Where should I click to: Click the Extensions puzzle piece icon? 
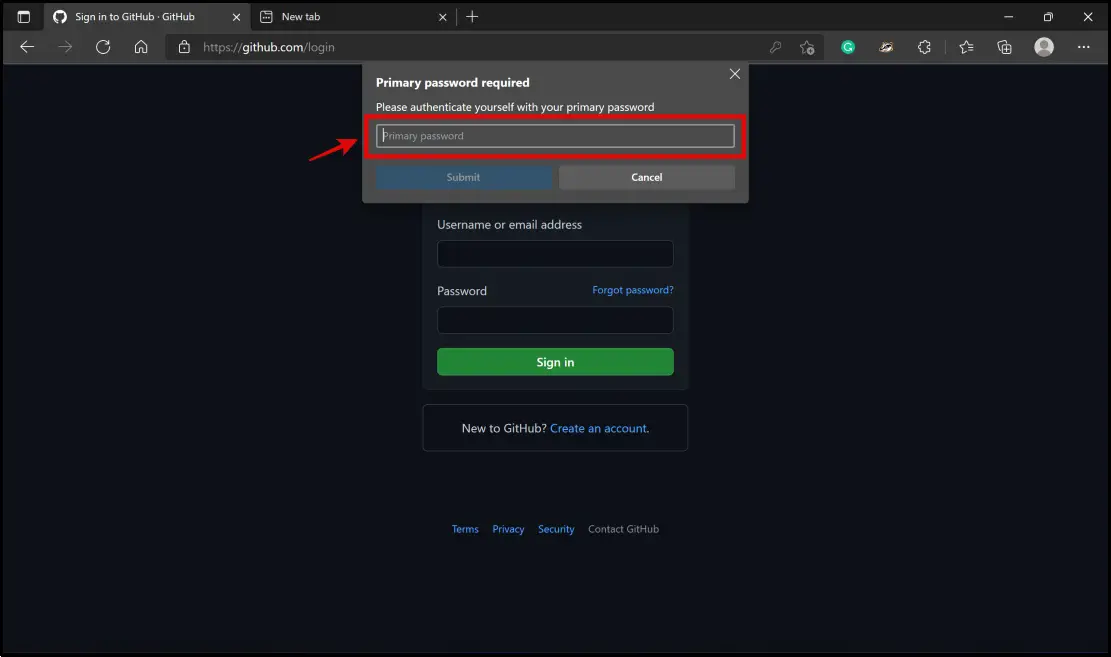tap(924, 47)
